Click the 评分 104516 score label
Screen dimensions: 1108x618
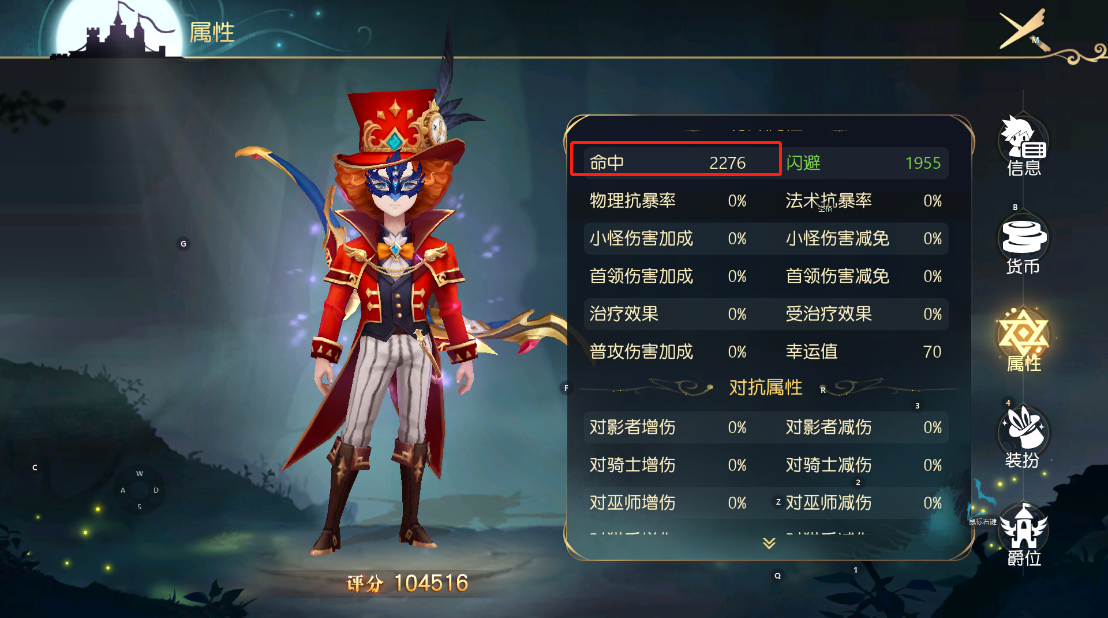click(x=407, y=583)
